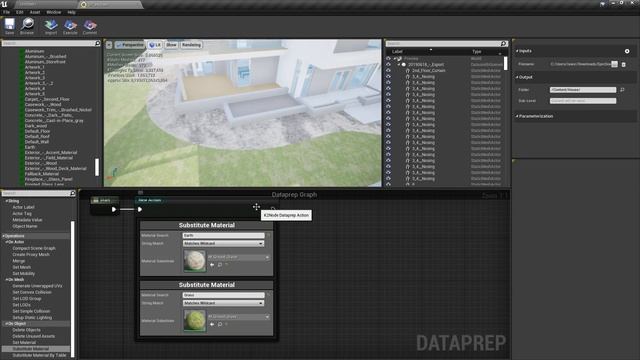
Task: Collapse the Parameterization section
Action: pos(517,116)
